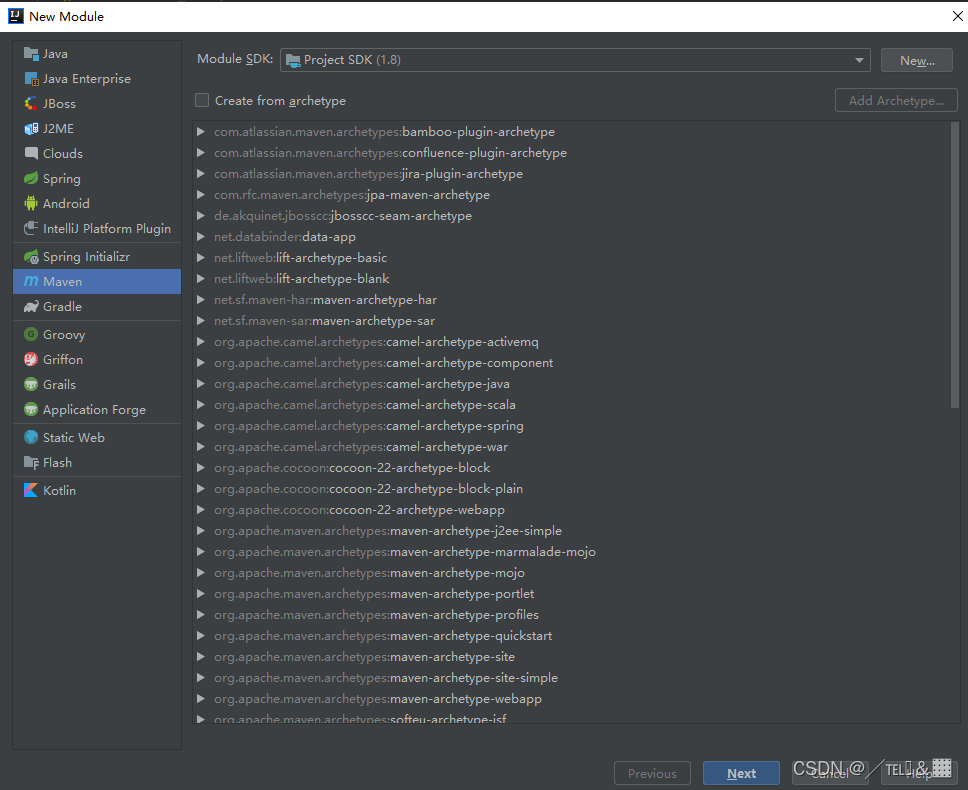968x790 pixels.
Task: Select the Maven module type icon
Action: click(x=34, y=281)
